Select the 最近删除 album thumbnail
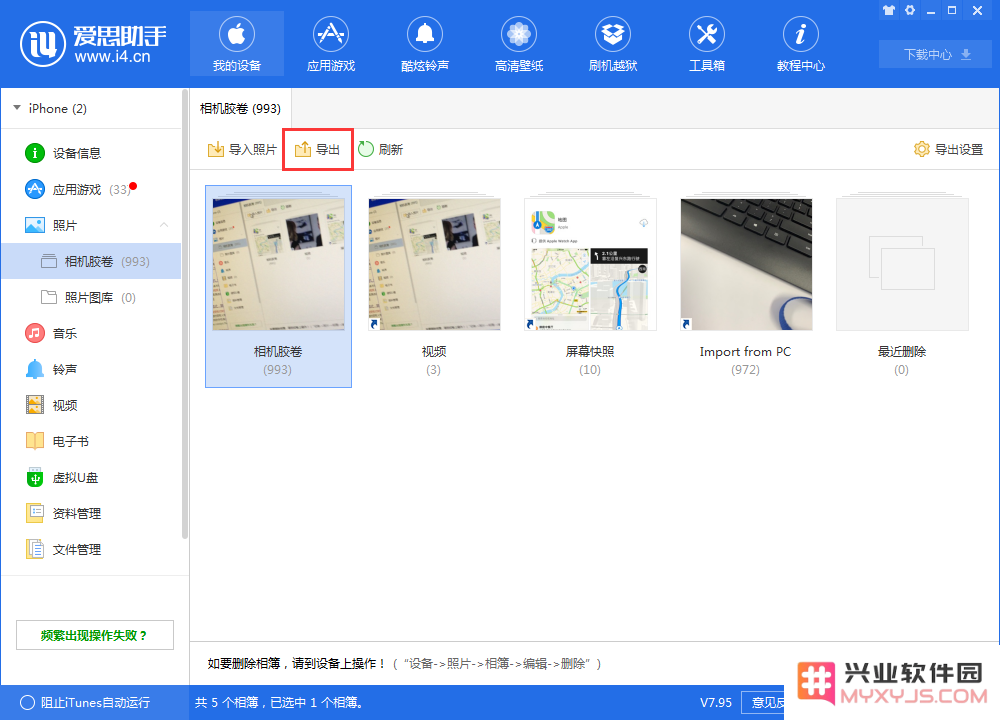The width and height of the screenshot is (1000, 720). [902, 264]
